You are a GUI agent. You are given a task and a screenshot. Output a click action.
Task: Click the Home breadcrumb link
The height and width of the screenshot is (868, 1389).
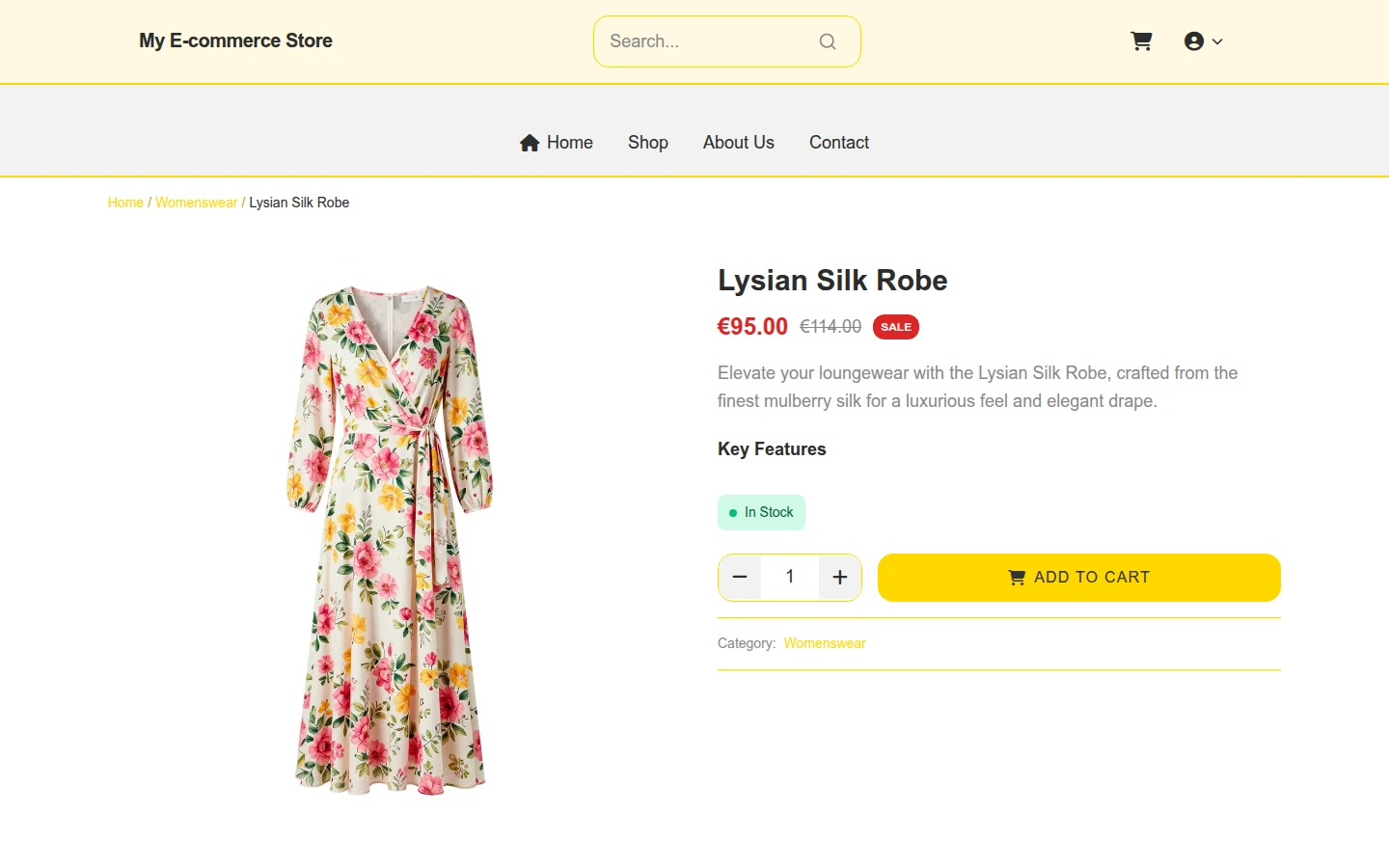click(x=125, y=203)
